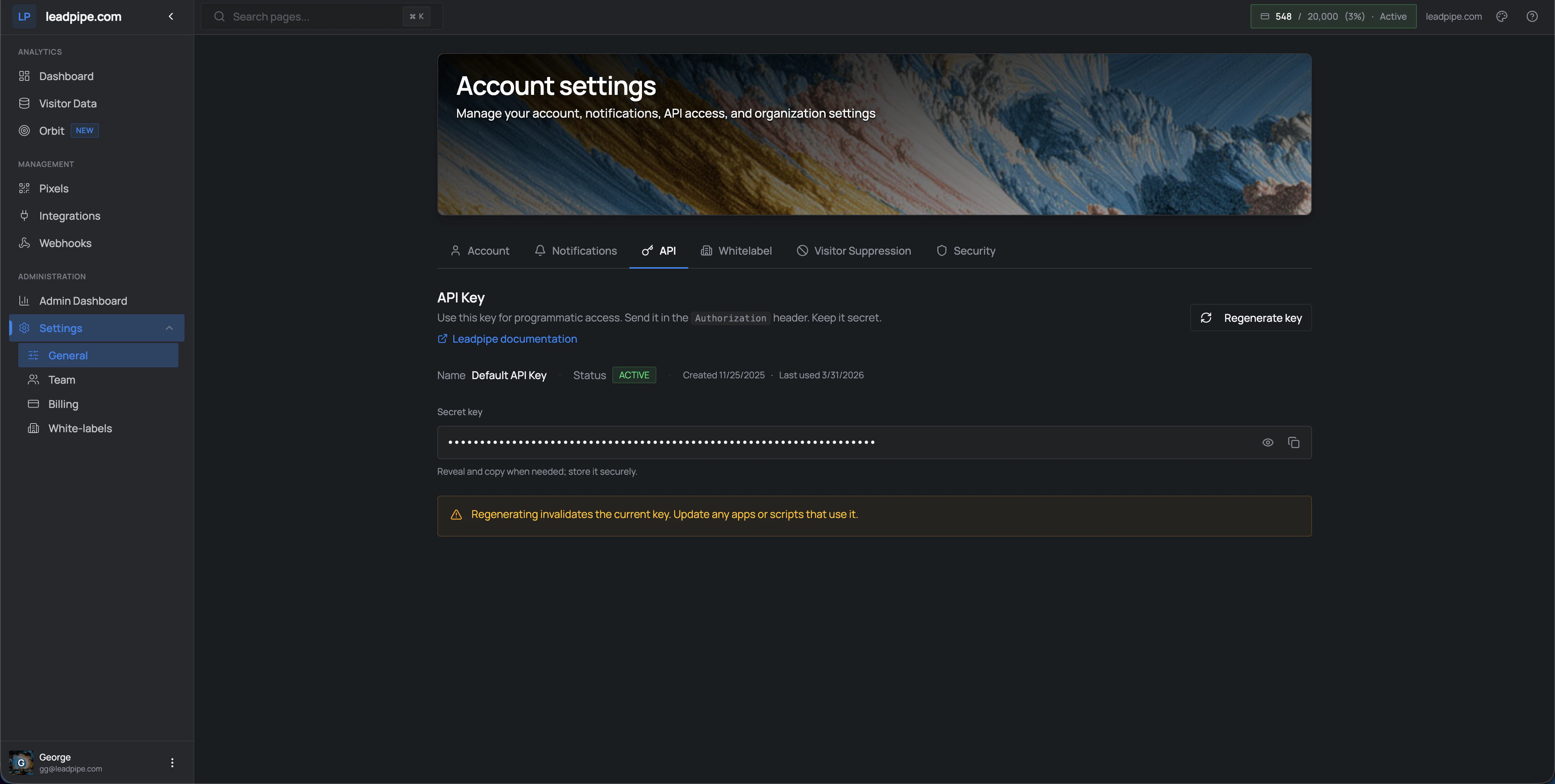The width and height of the screenshot is (1555, 784).
Task: Open the theme palette icon
Action: [1501, 16]
